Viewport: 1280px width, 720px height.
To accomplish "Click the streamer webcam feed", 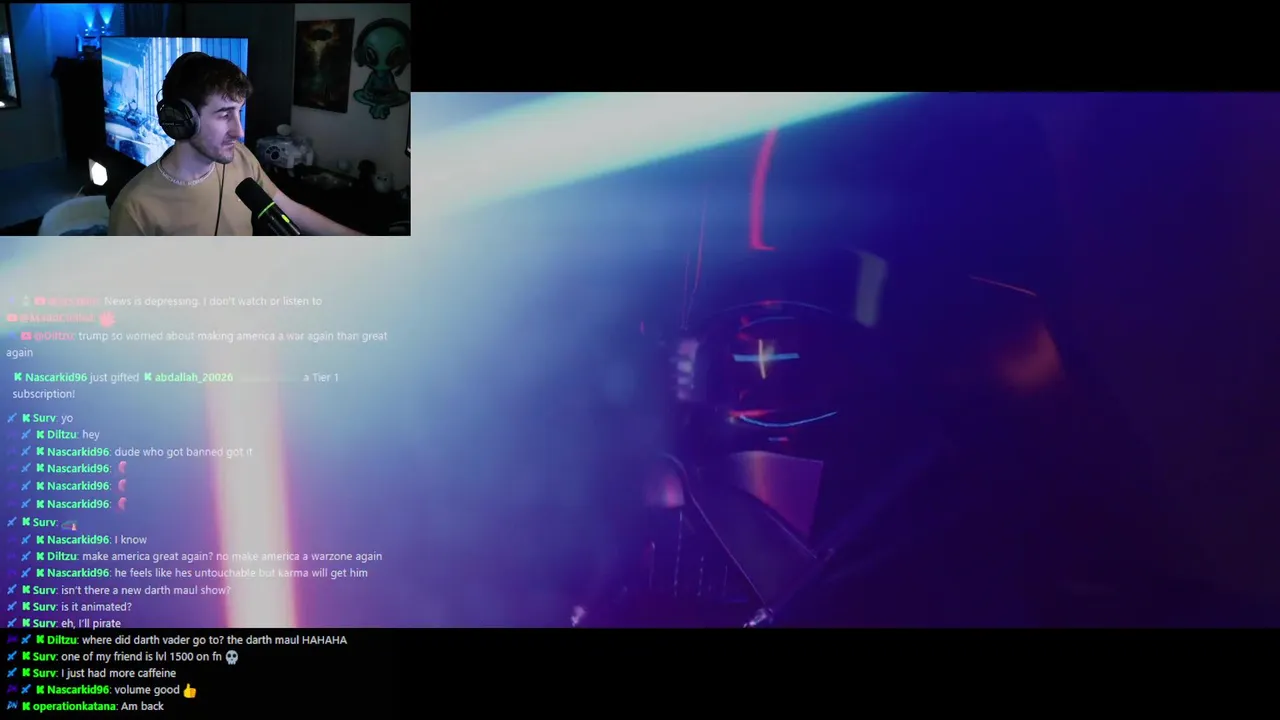I will [x=205, y=119].
